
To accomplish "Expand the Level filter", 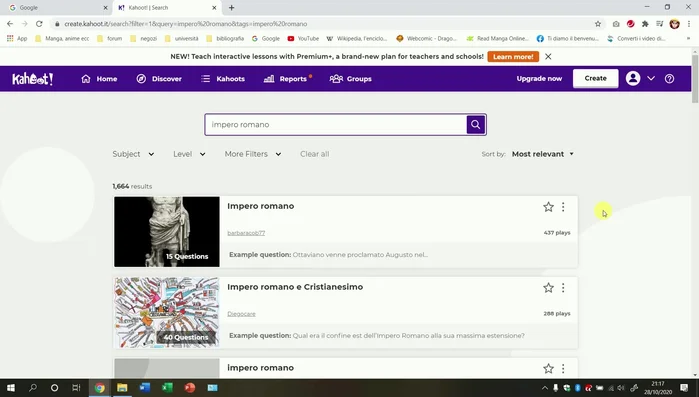I will point(189,154).
